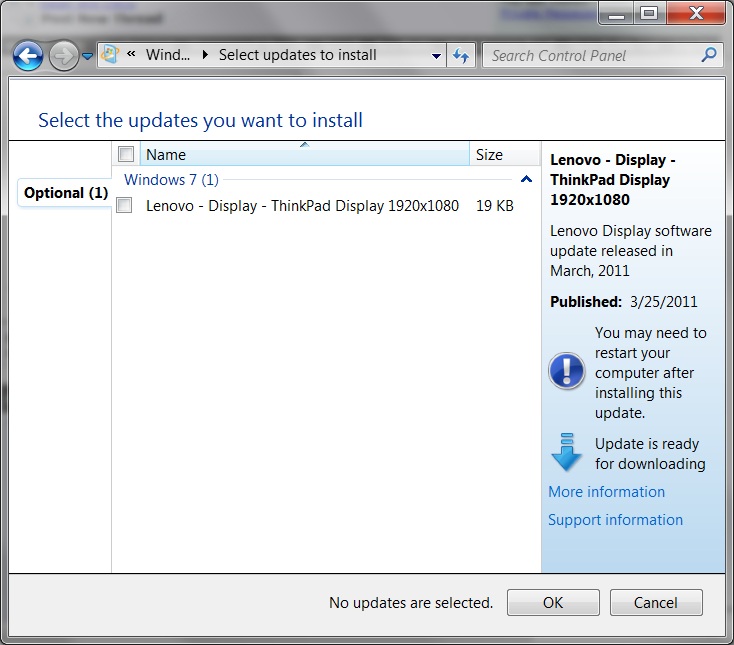Click the refresh button beside the address bar

tap(461, 56)
